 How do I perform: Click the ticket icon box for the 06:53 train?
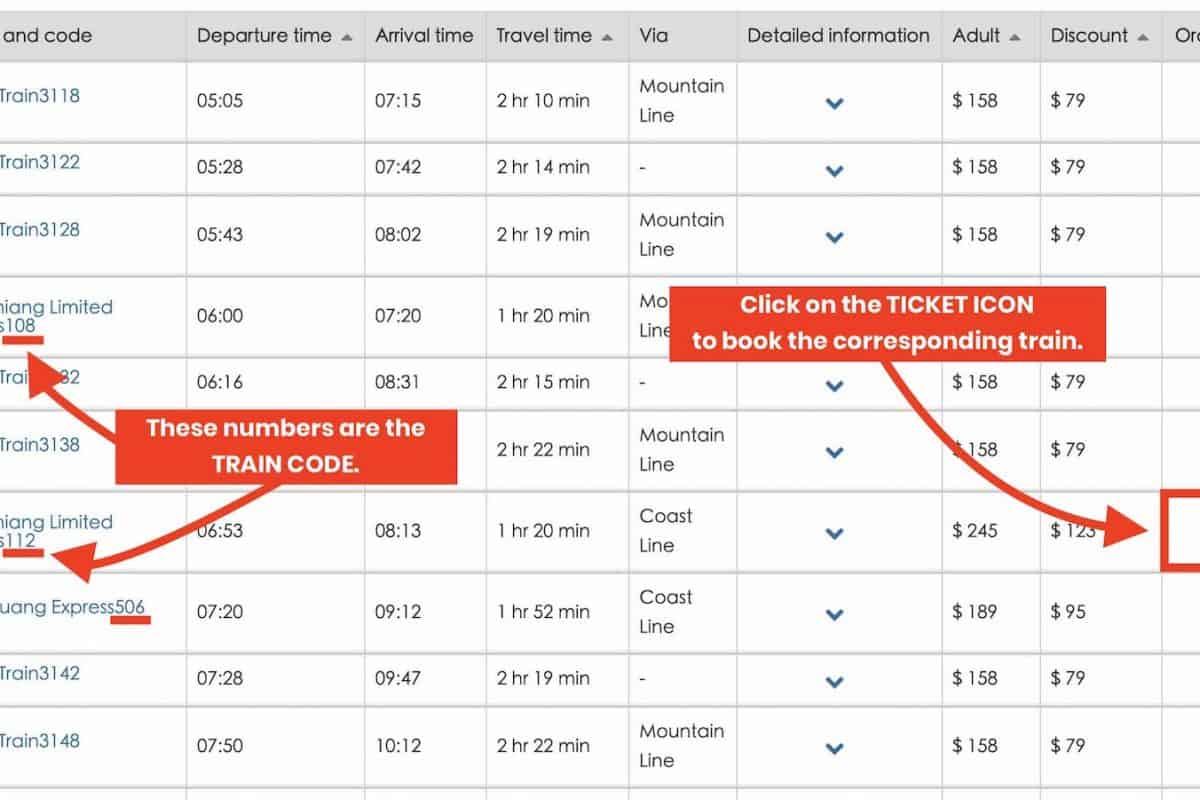coord(1181,531)
